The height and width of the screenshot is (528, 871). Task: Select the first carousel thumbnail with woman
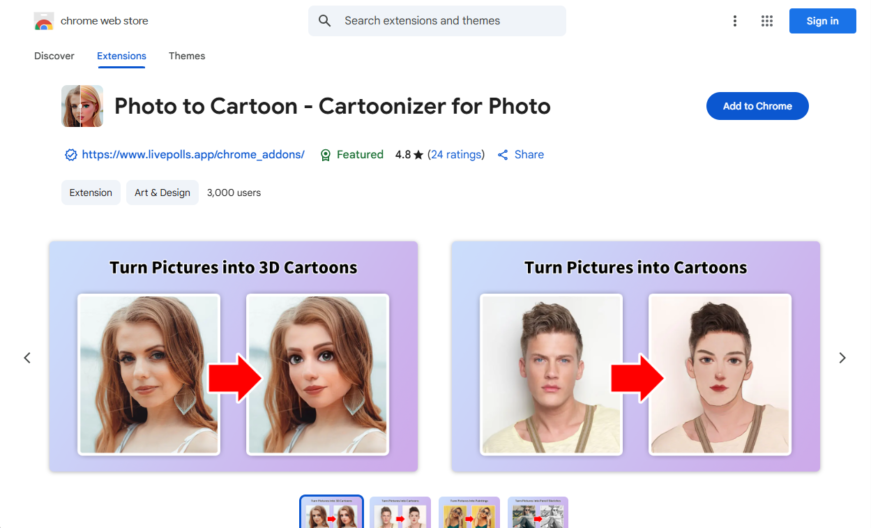[331, 512]
